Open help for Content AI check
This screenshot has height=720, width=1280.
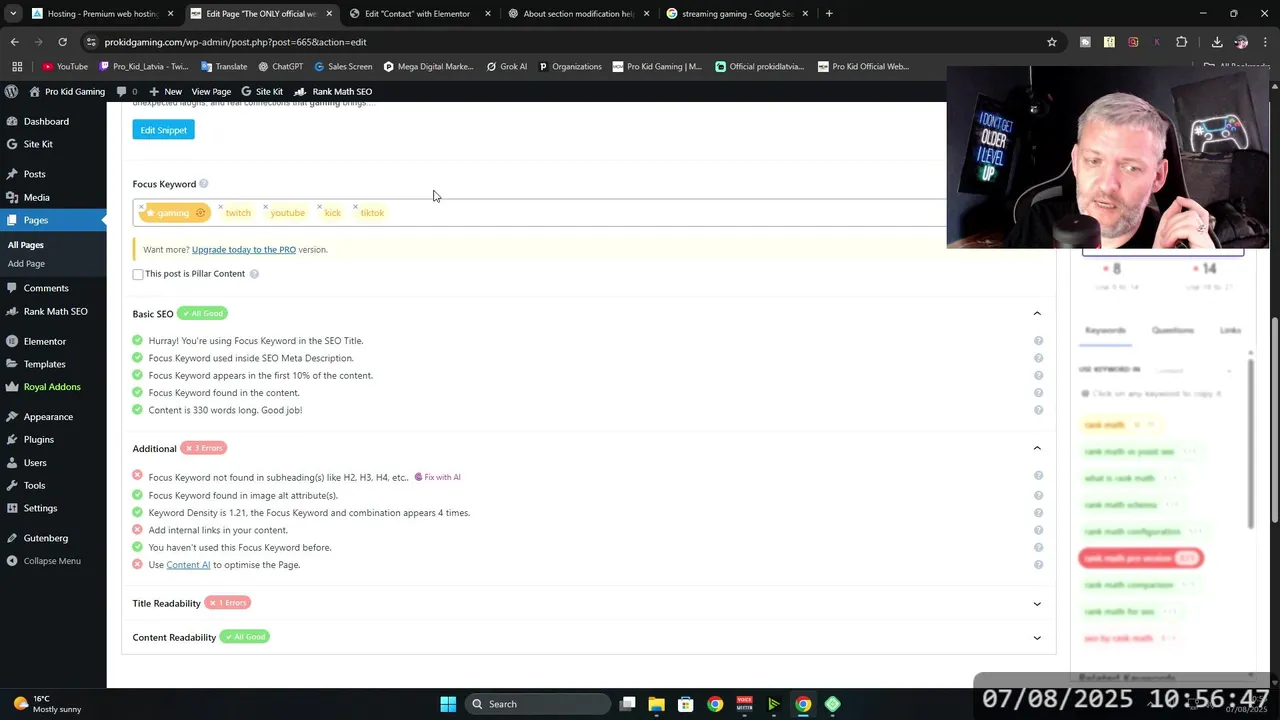coord(1038,565)
